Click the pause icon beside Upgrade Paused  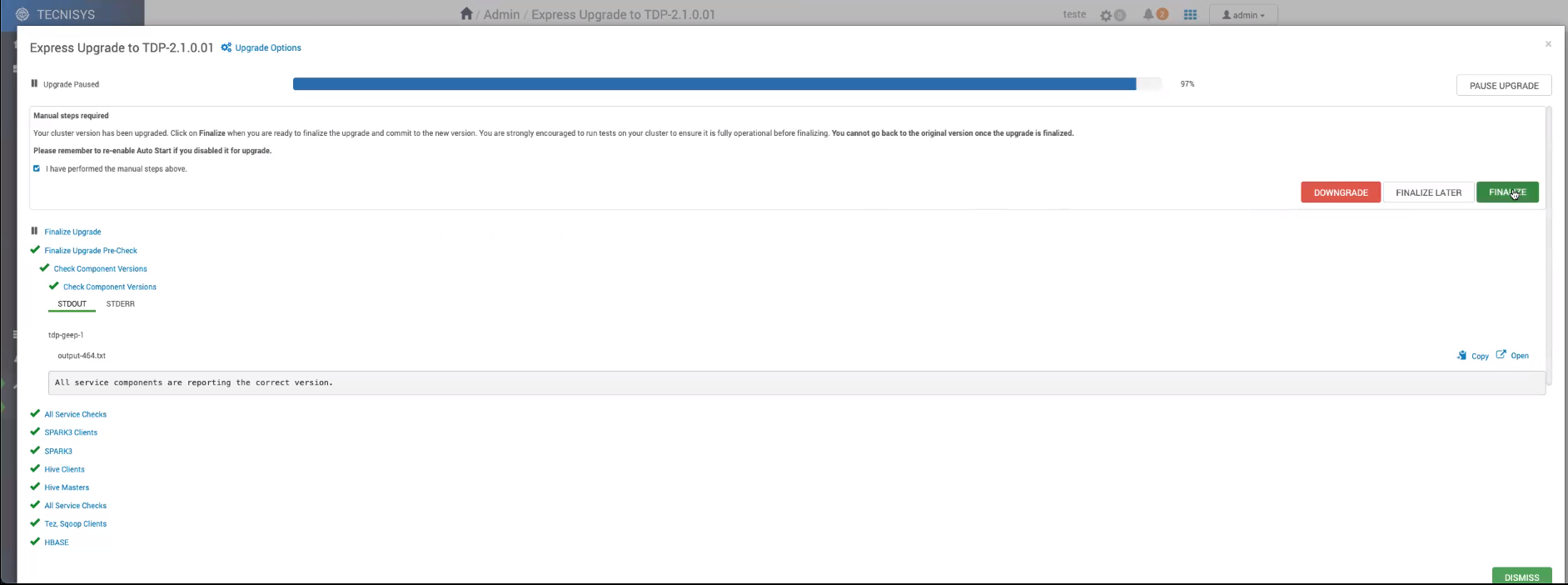[x=34, y=83]
